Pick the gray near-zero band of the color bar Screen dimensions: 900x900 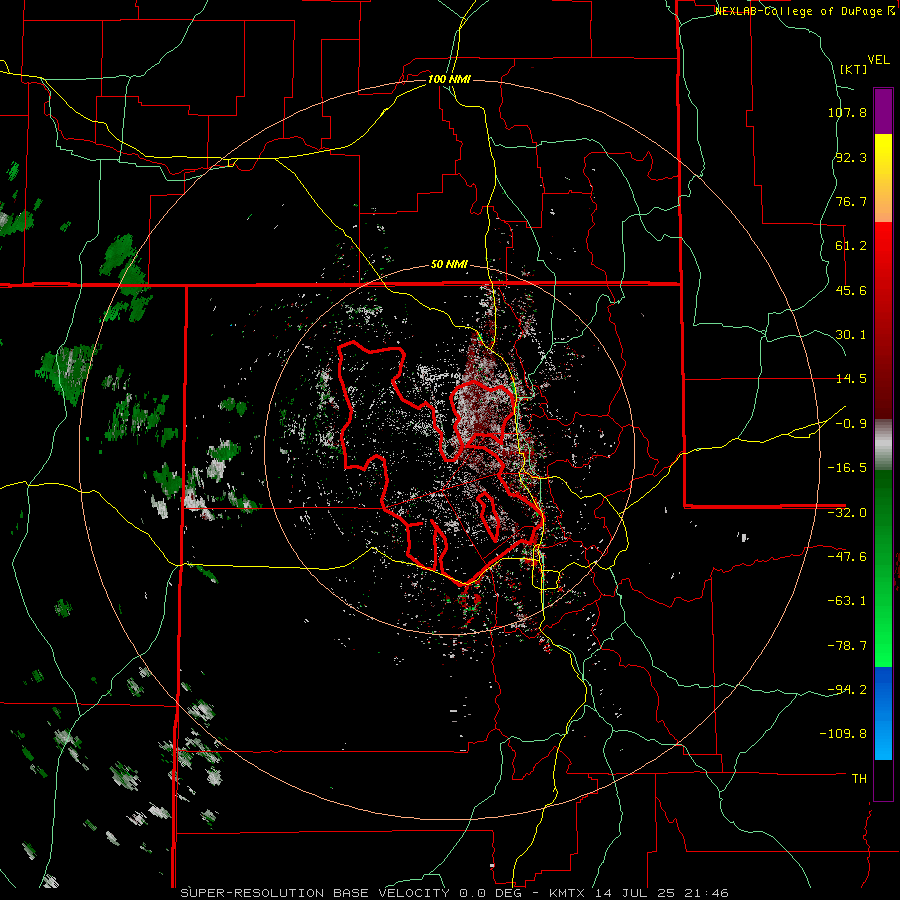pyautogui.click(x=883, y=444)
